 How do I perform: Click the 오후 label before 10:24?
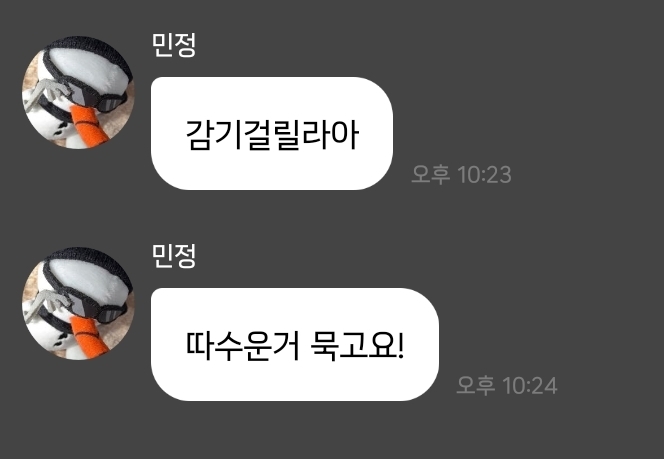click(476, 385)
